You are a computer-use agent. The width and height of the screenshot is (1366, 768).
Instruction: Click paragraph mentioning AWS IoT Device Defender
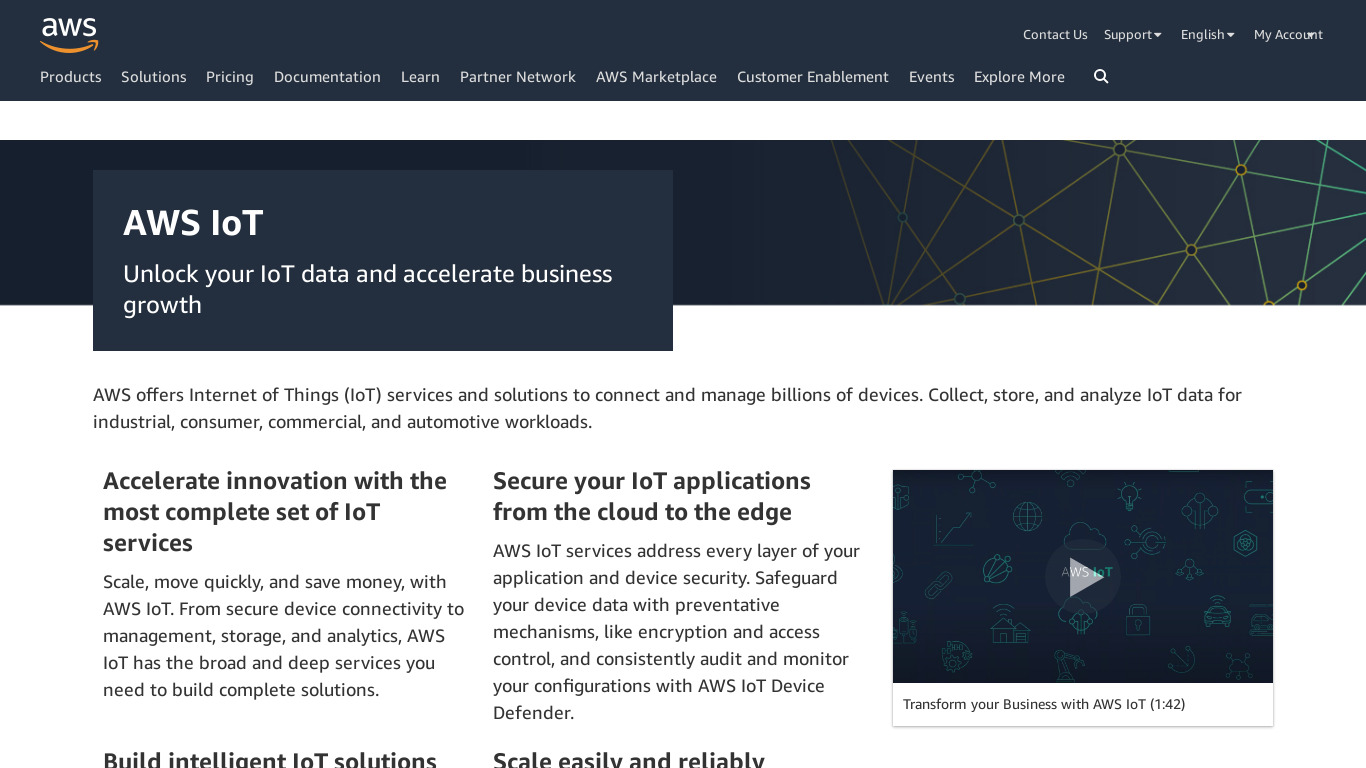[677, 632]
